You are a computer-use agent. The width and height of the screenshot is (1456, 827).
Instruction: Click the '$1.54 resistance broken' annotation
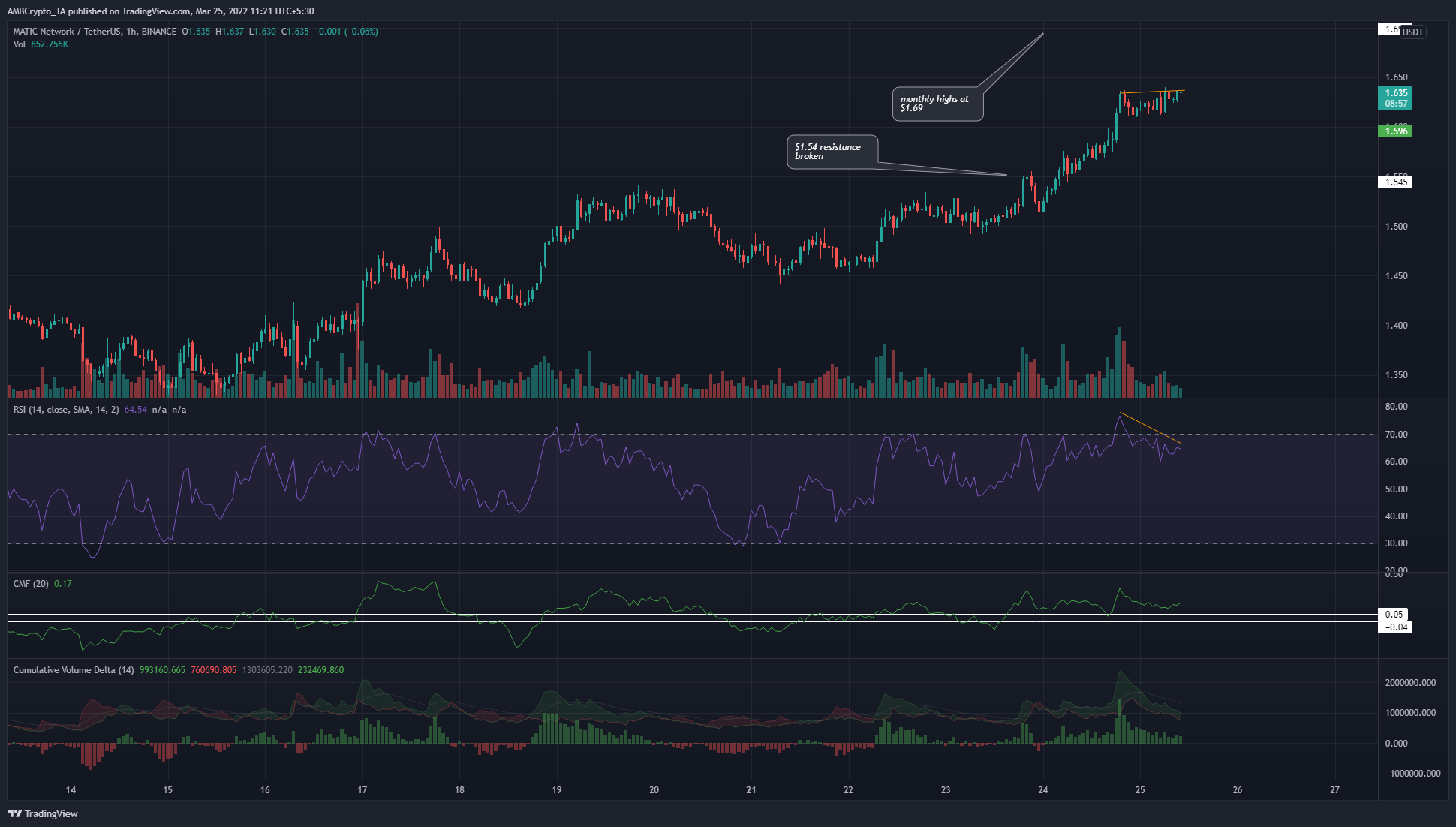coord(833,151)
